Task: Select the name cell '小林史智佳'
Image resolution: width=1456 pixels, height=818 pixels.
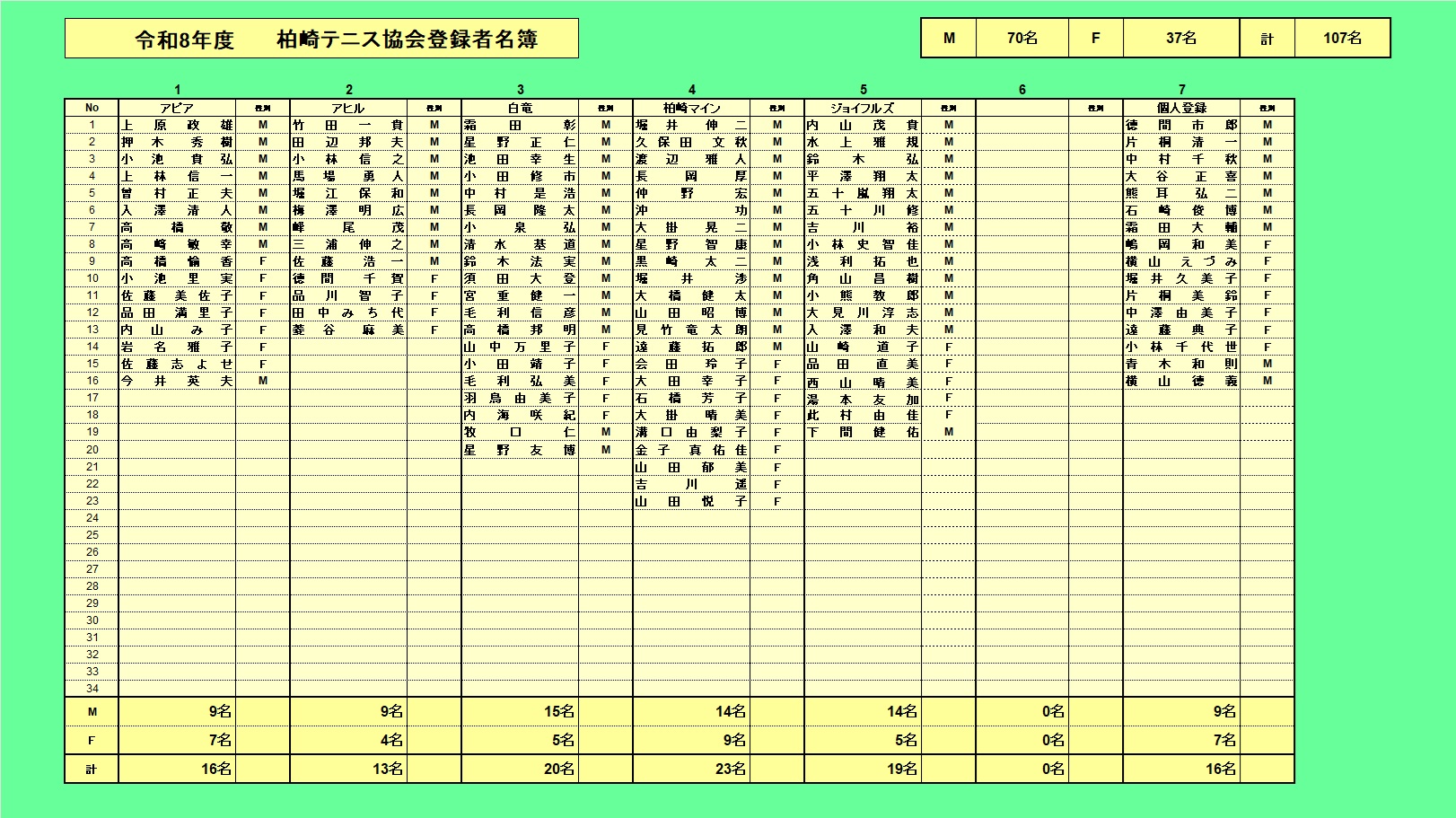Action: click(863, 244)
